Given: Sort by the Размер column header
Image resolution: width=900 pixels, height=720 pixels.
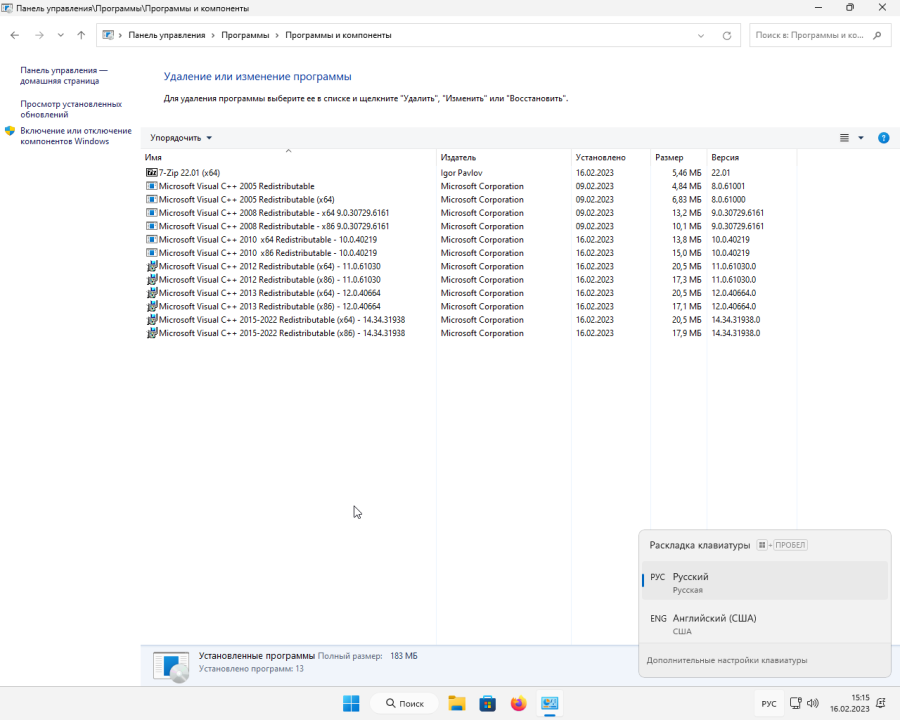Looking at the screenshot, I should (679, 157).
